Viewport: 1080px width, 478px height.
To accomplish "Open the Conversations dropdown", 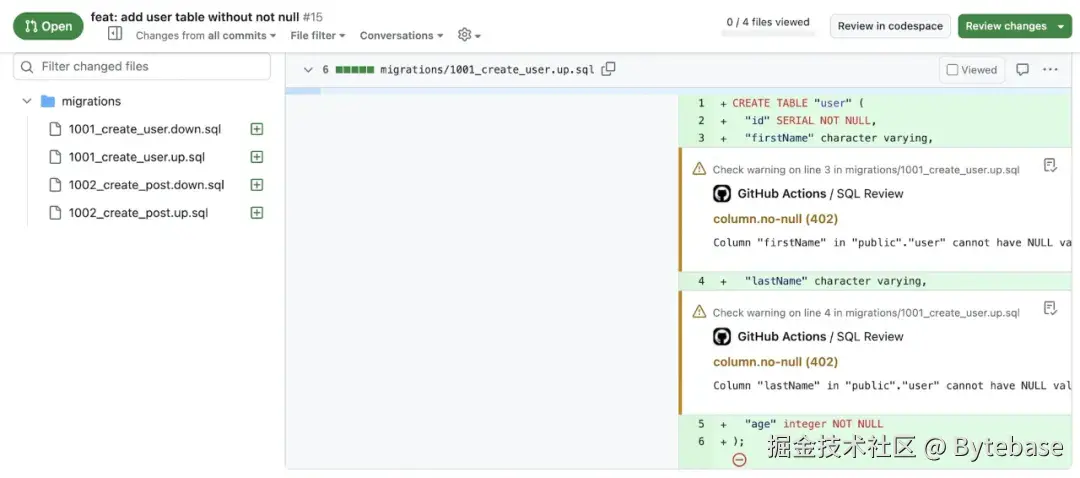I will 402,36.
